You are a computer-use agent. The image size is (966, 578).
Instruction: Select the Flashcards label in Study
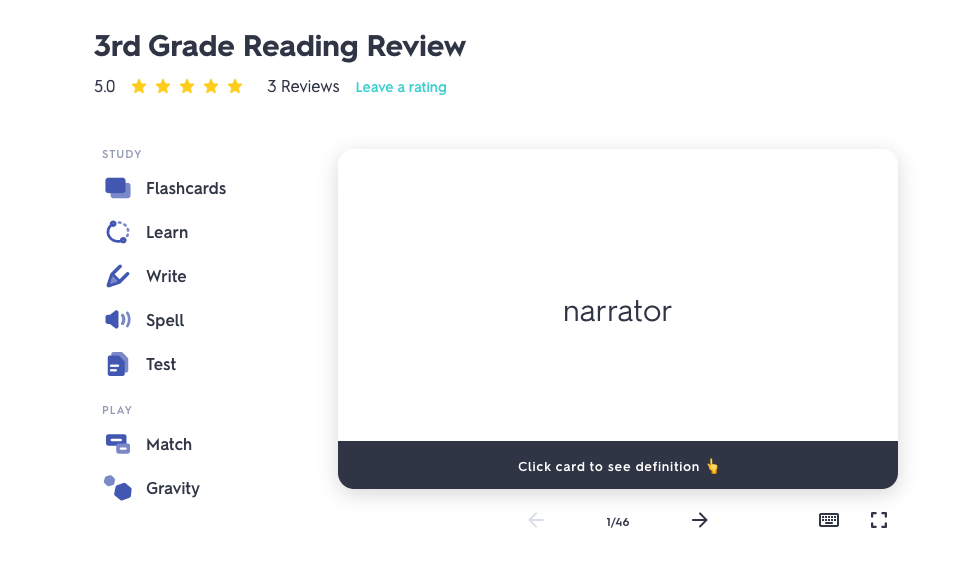(x=186, y=188)
